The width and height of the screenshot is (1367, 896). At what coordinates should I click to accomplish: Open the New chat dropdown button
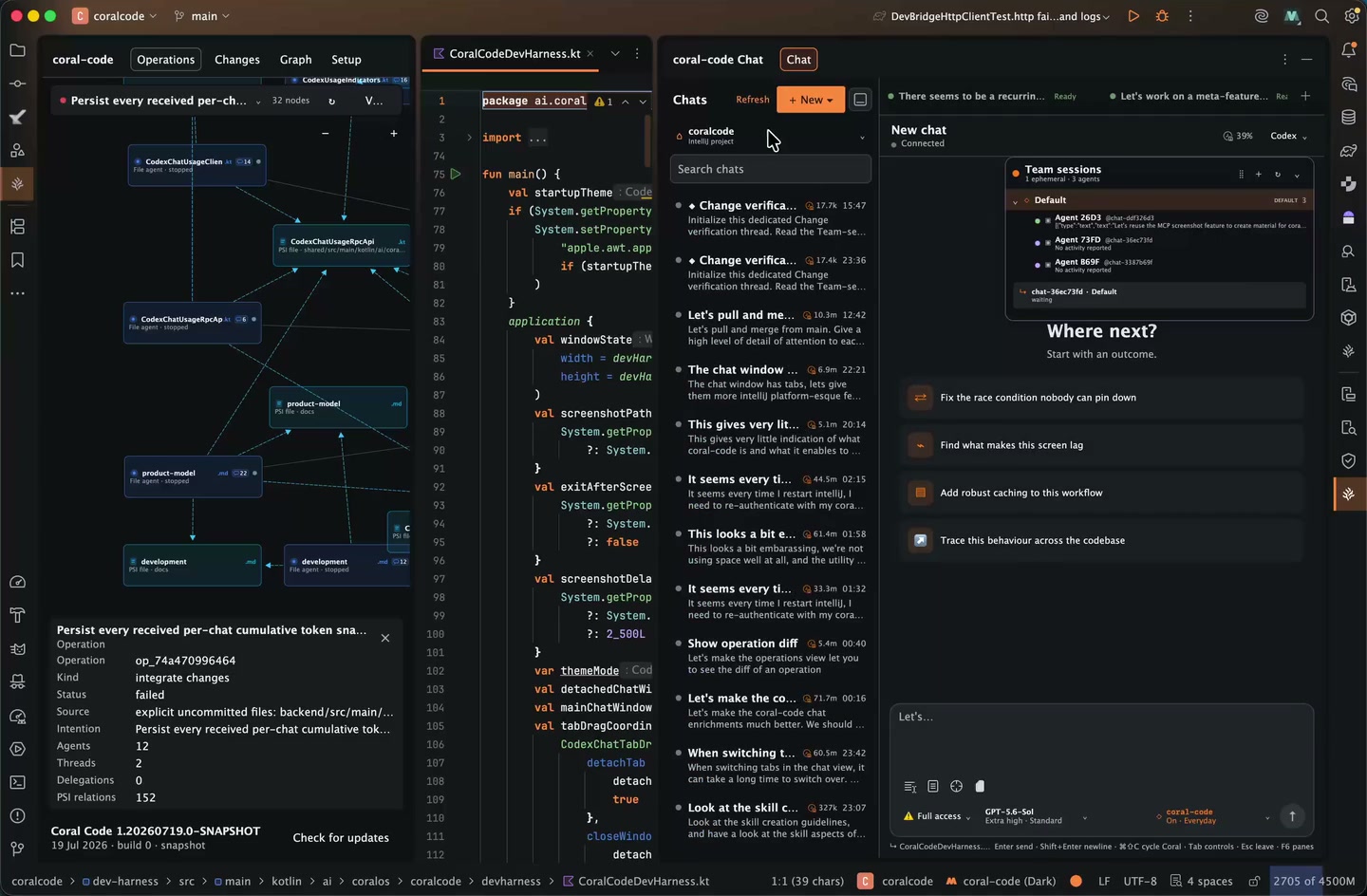point(811,100)
